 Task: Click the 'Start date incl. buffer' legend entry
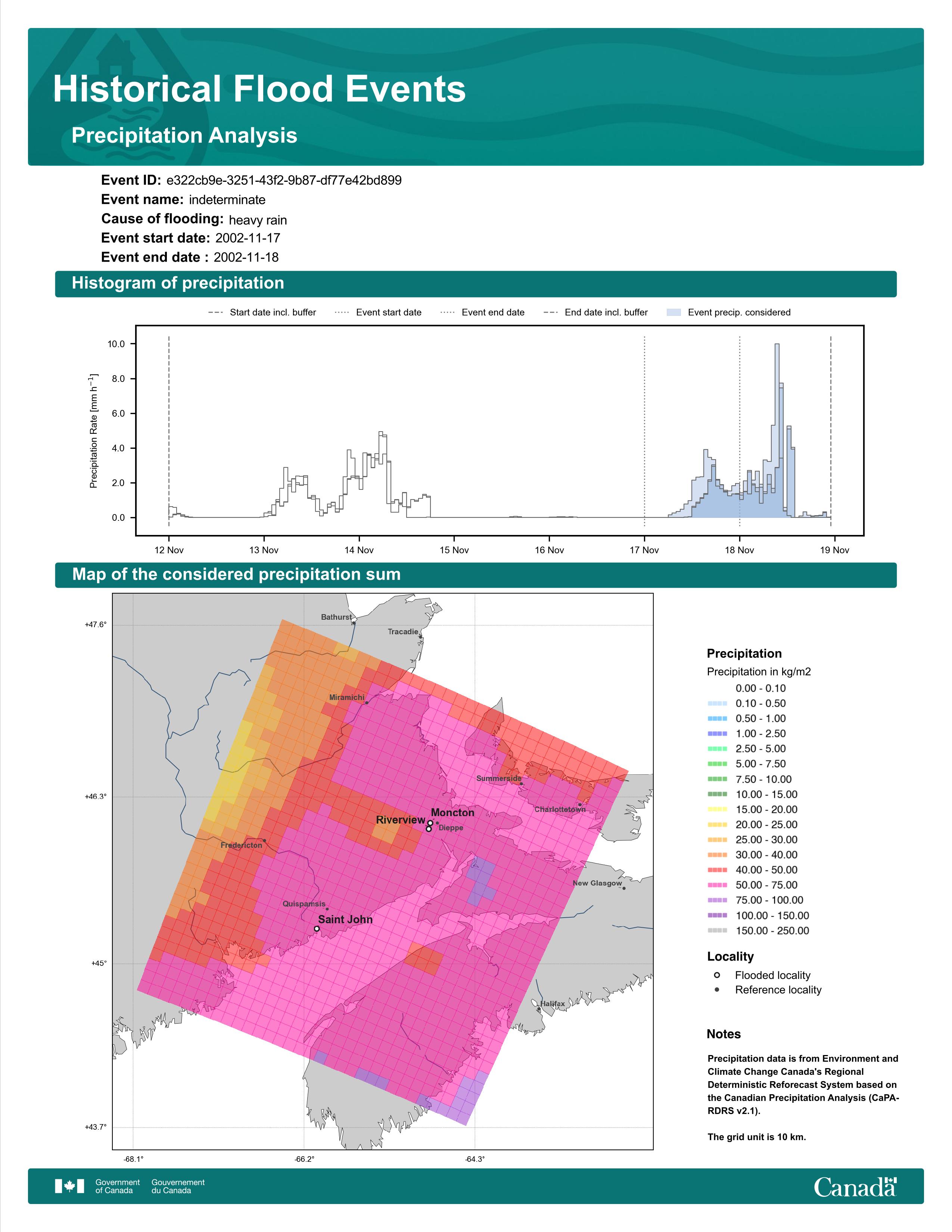tap(262, 312)
